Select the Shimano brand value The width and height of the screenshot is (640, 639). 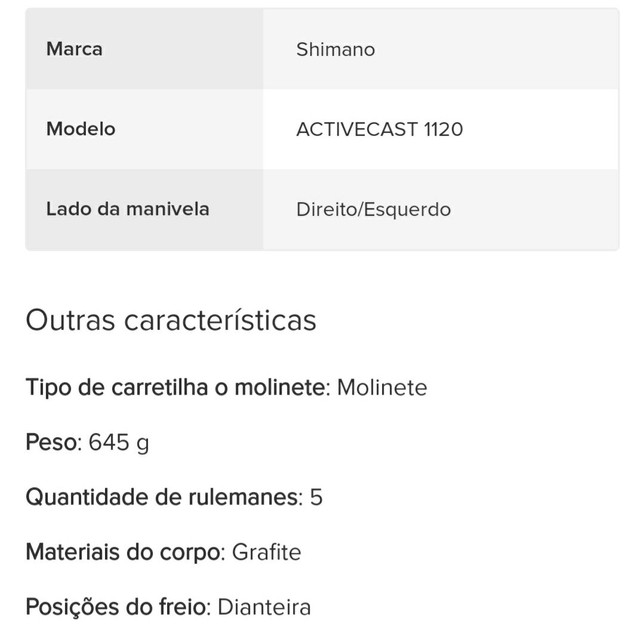tap(336, 50)
